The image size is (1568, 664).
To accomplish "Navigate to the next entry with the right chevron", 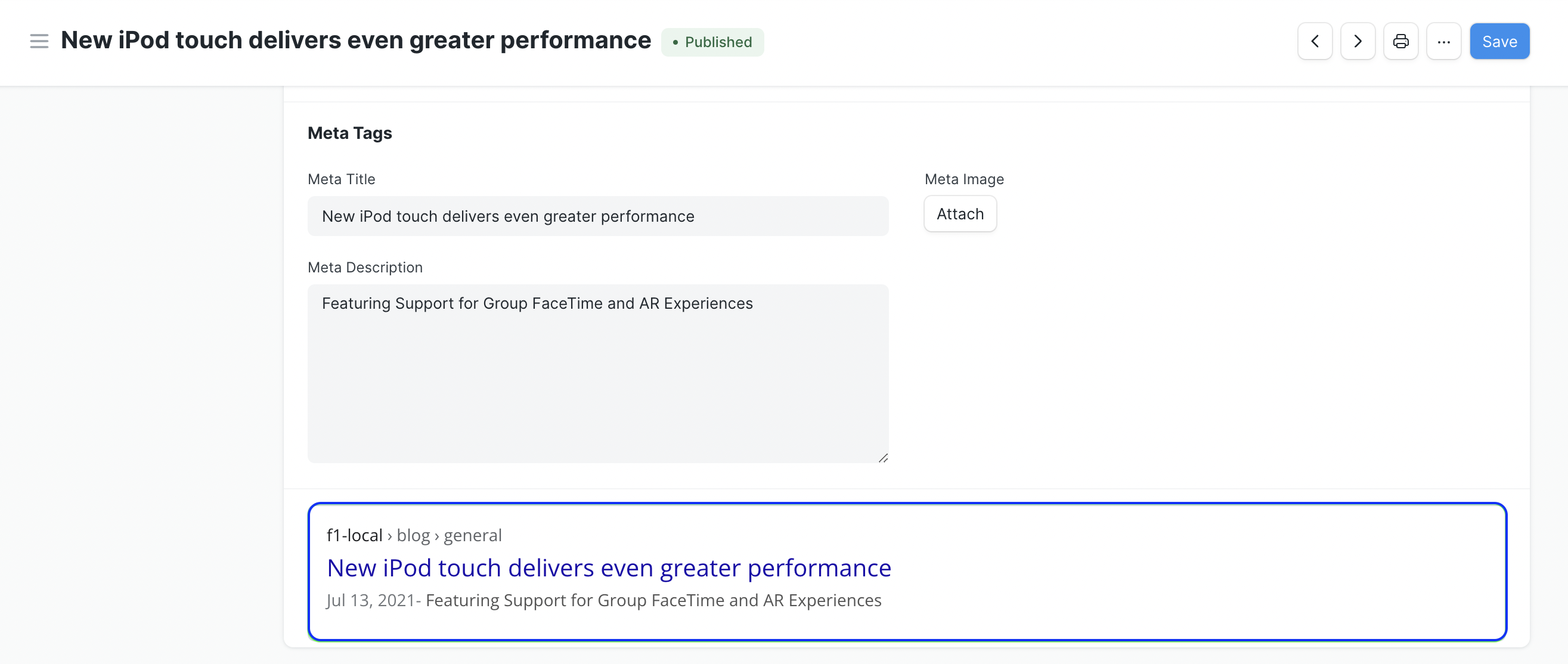I will 1358,41.
